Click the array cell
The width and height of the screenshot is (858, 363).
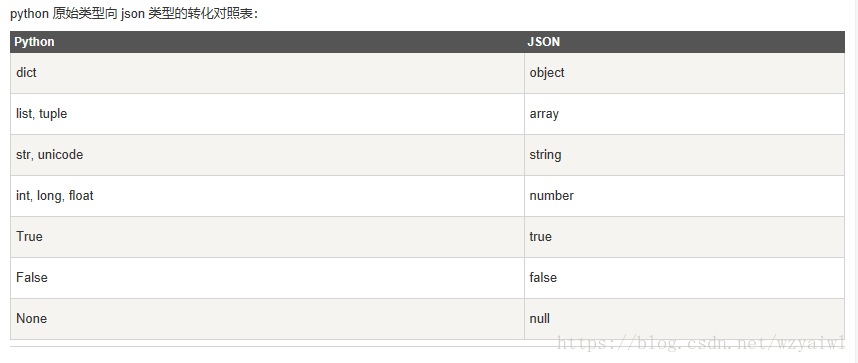point(684,114)
